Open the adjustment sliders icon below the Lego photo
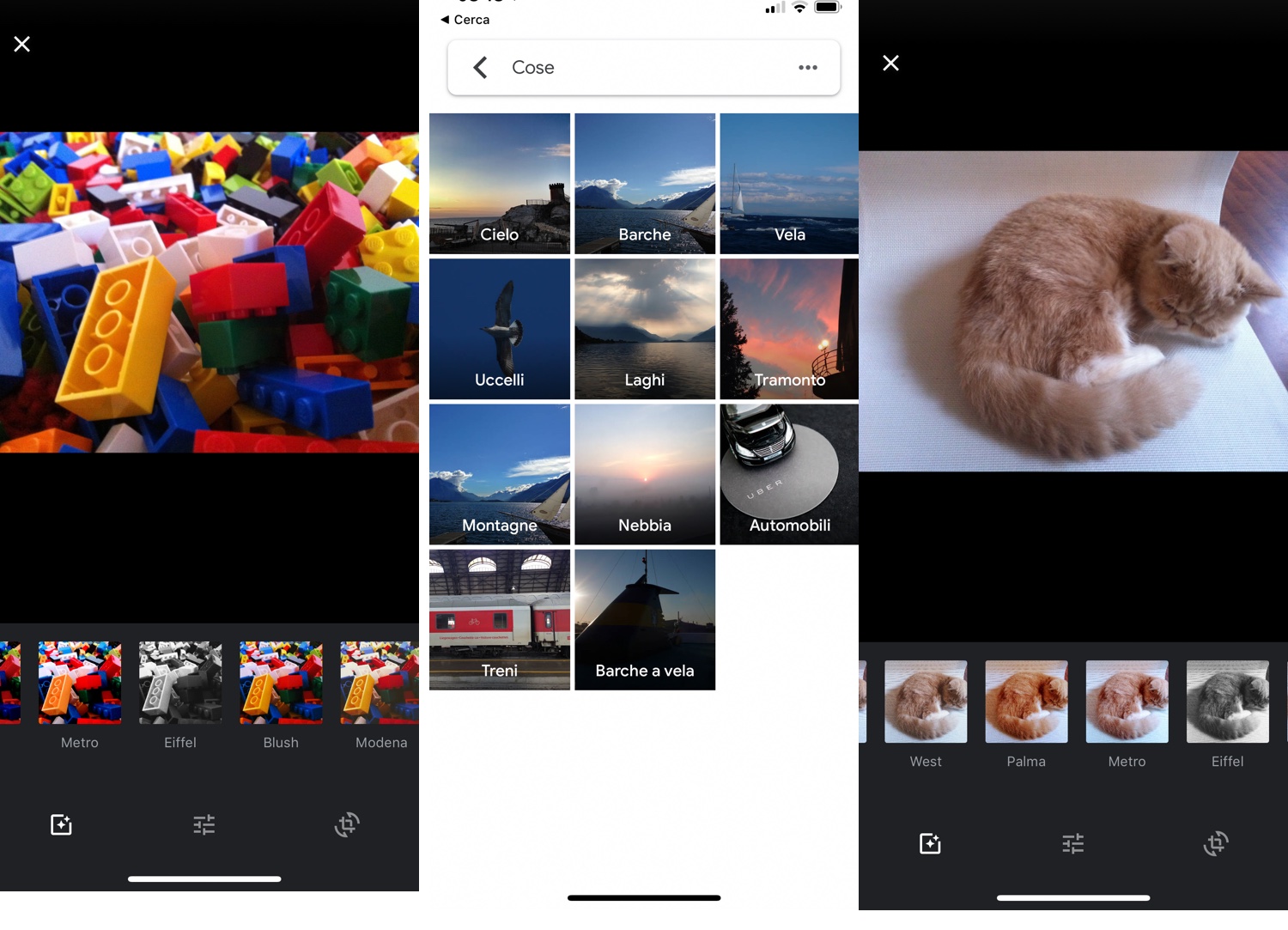 coord(204,824)
